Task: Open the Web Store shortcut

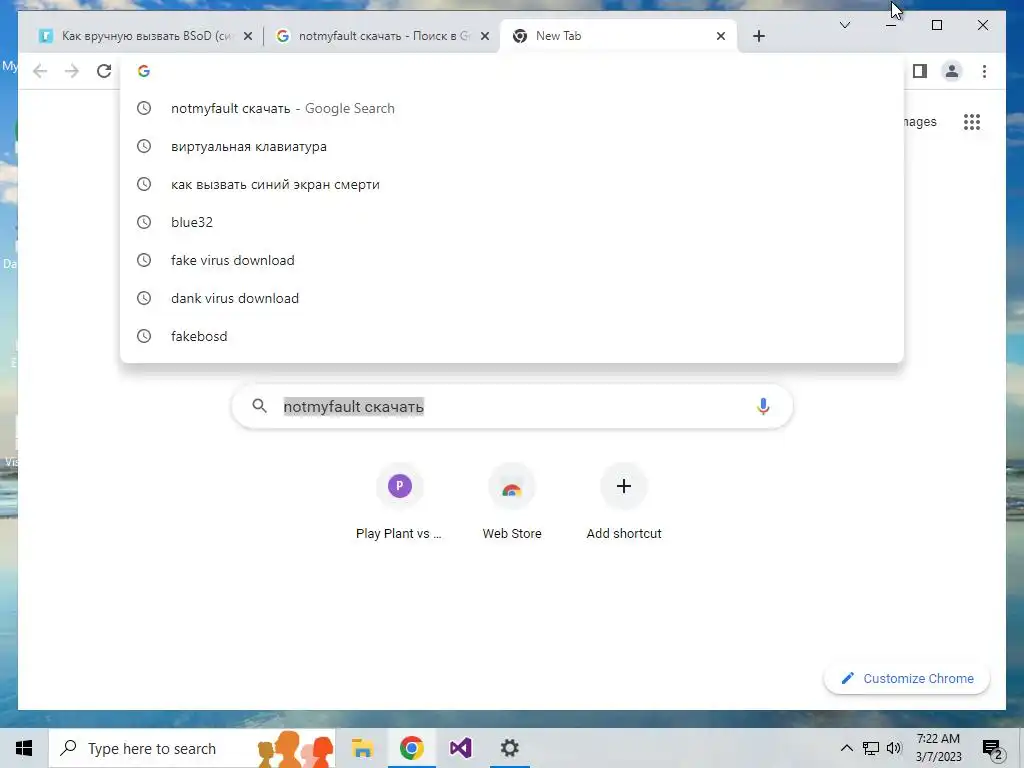Action: [x=512, y=503]
